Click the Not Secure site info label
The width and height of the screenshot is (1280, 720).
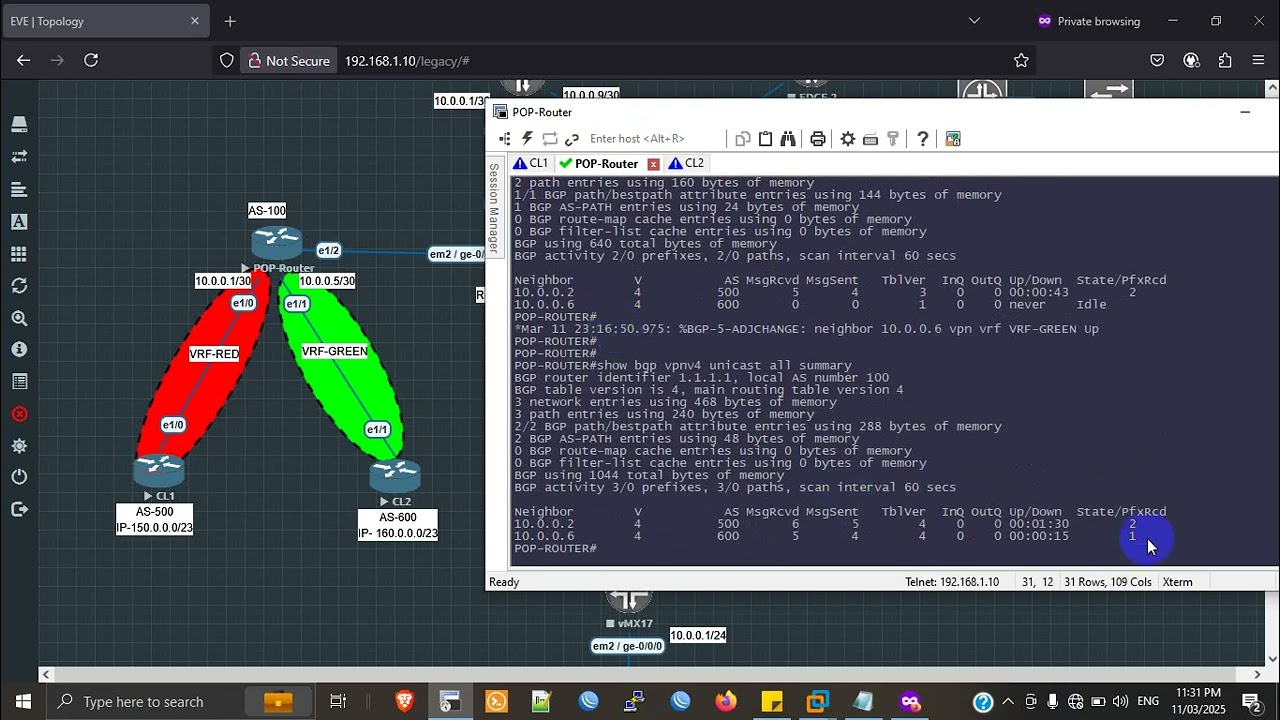(289, 61)
